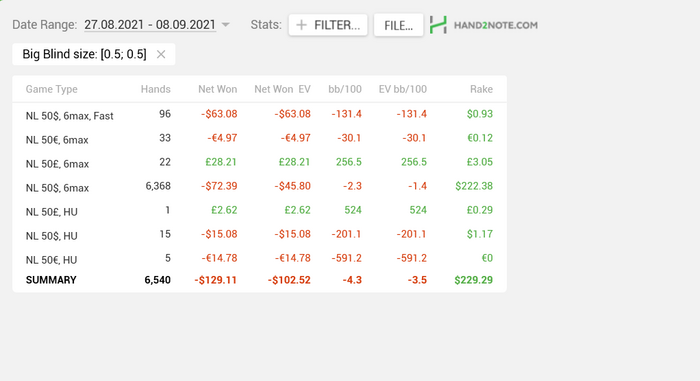Sort by the EV bb/100 column header
The height and width of the screenshot is (381, 700).
click(403, 89)
